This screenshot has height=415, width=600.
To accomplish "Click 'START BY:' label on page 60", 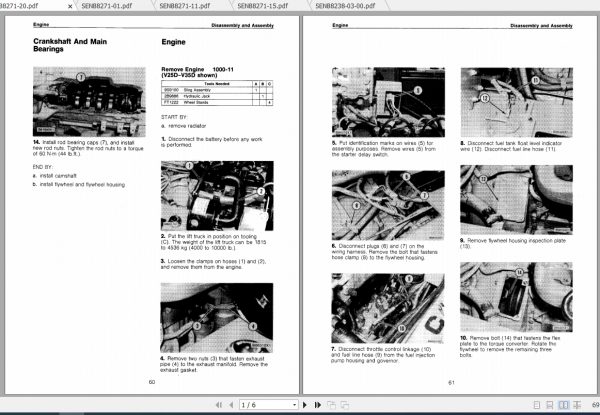I will tap(174, 117).
